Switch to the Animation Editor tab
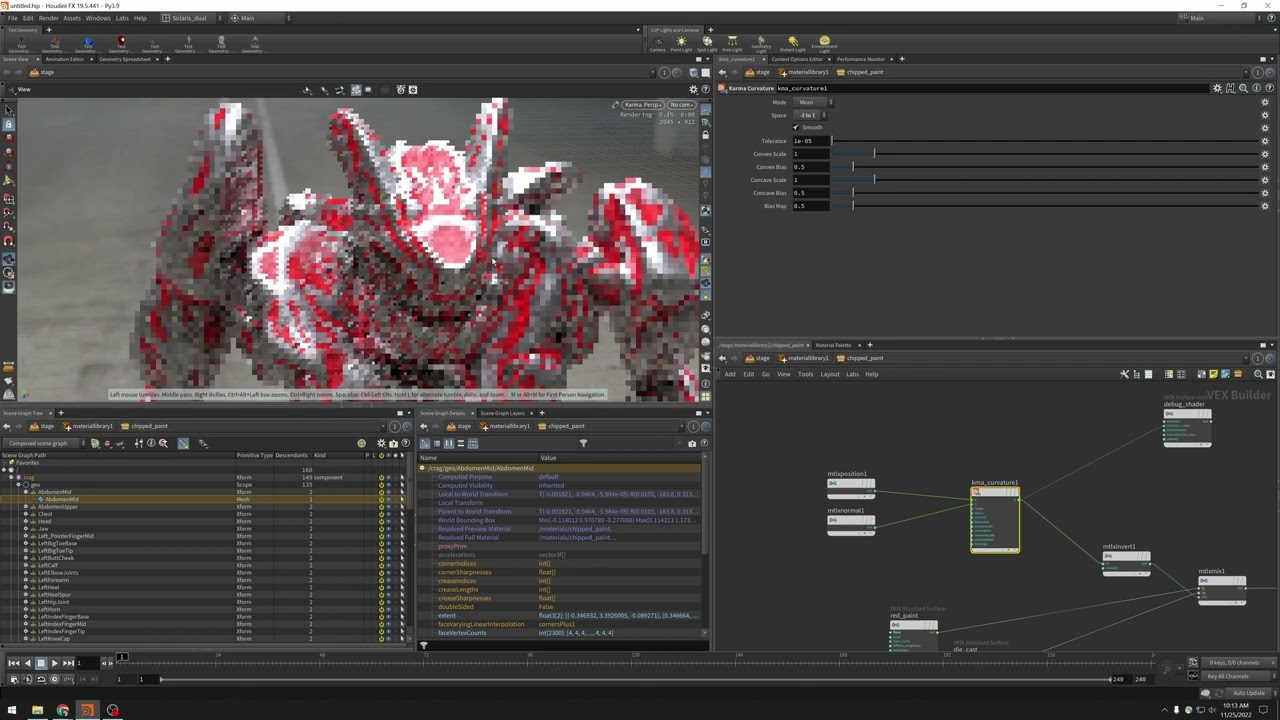 65,59
